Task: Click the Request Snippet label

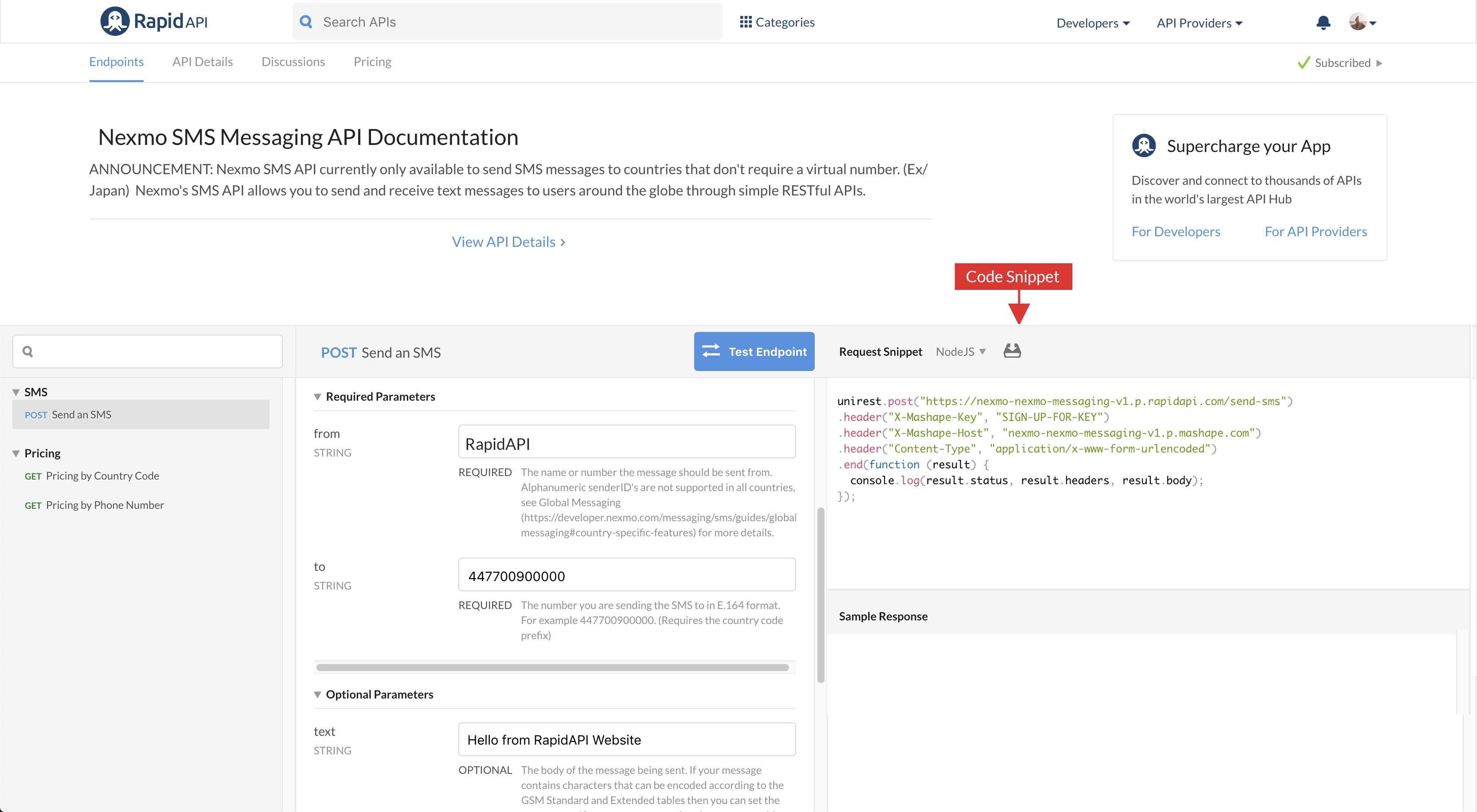Action: coord(880,351)
